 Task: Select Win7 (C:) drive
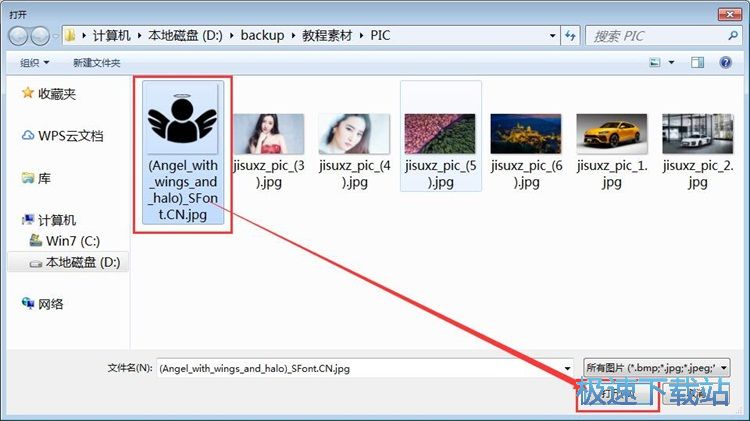pyautogui.click(x=73, y=241)
